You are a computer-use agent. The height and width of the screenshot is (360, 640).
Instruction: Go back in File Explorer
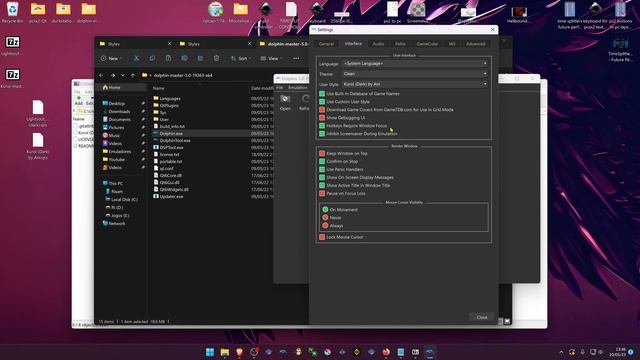pyautogui.click(x=101, y=76)
